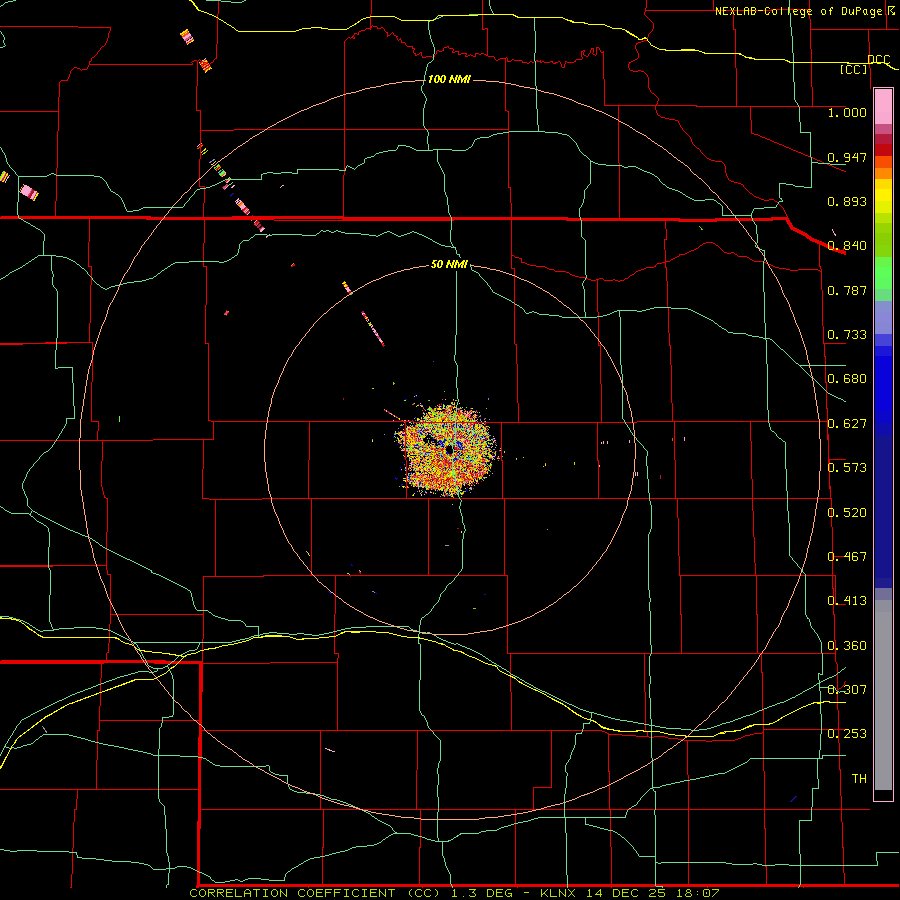Click the [CC] units label
This screenshot has width=900, height=900.
[x=854, y=69]
